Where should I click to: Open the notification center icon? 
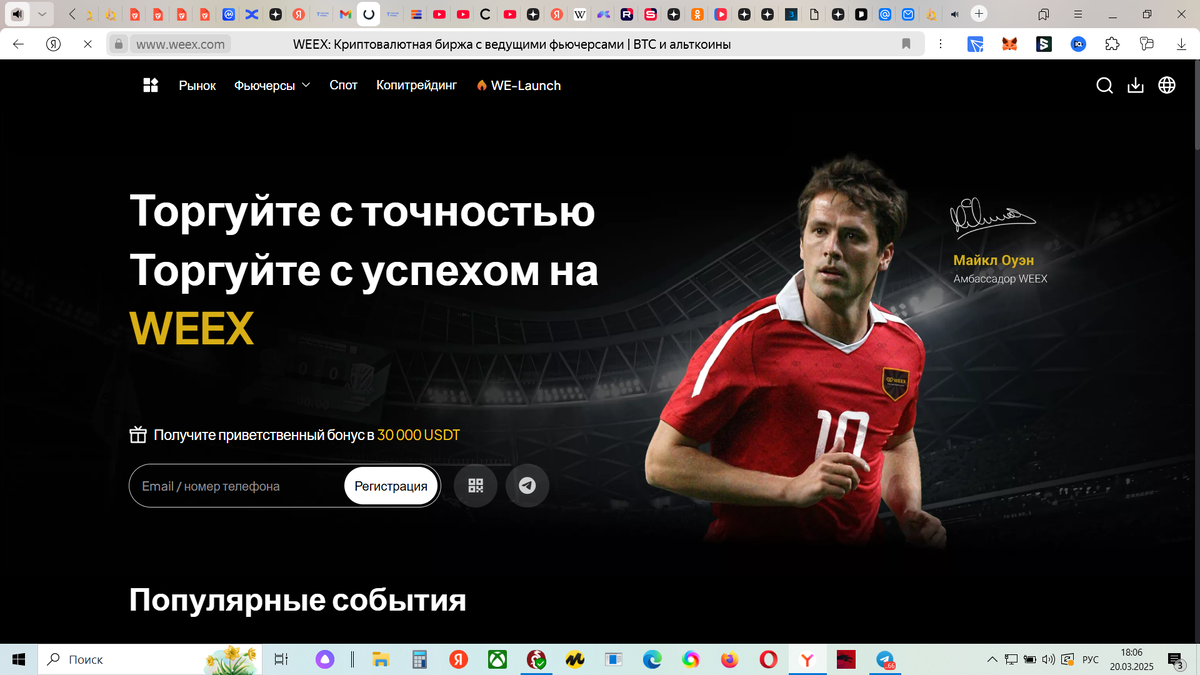point(1176,659)
